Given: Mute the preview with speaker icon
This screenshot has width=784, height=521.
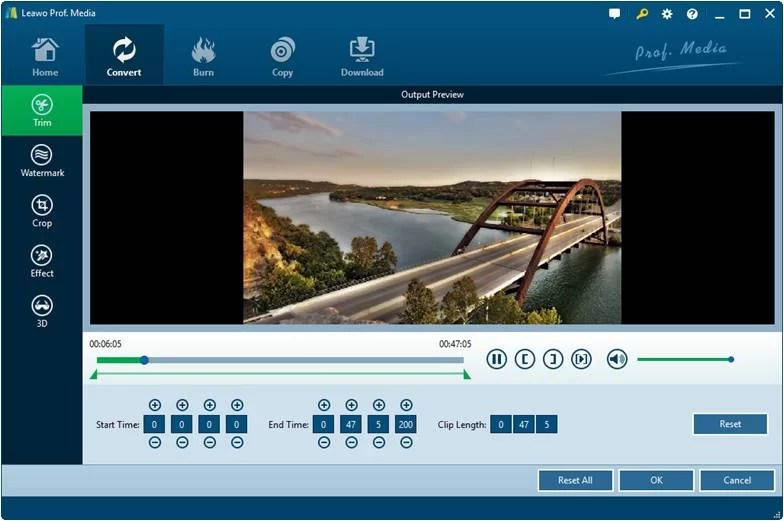Looking at the screenshot, I should coord(617,359).
